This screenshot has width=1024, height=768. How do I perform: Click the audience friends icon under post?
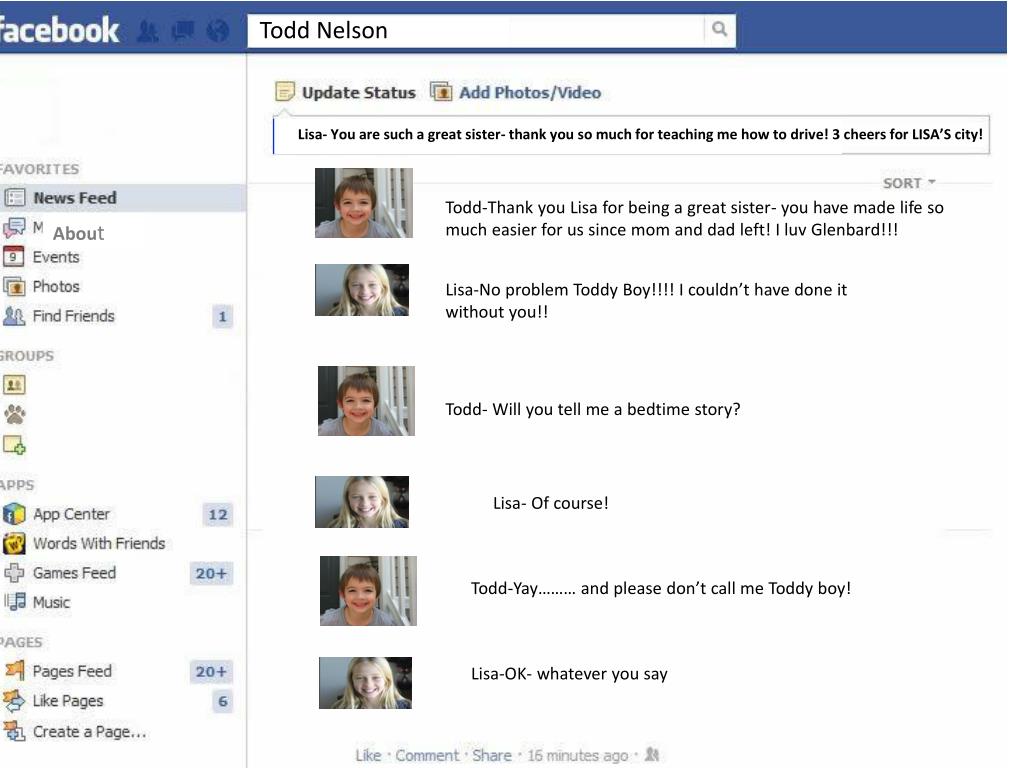pyautogui.click(x=651, y=755)
